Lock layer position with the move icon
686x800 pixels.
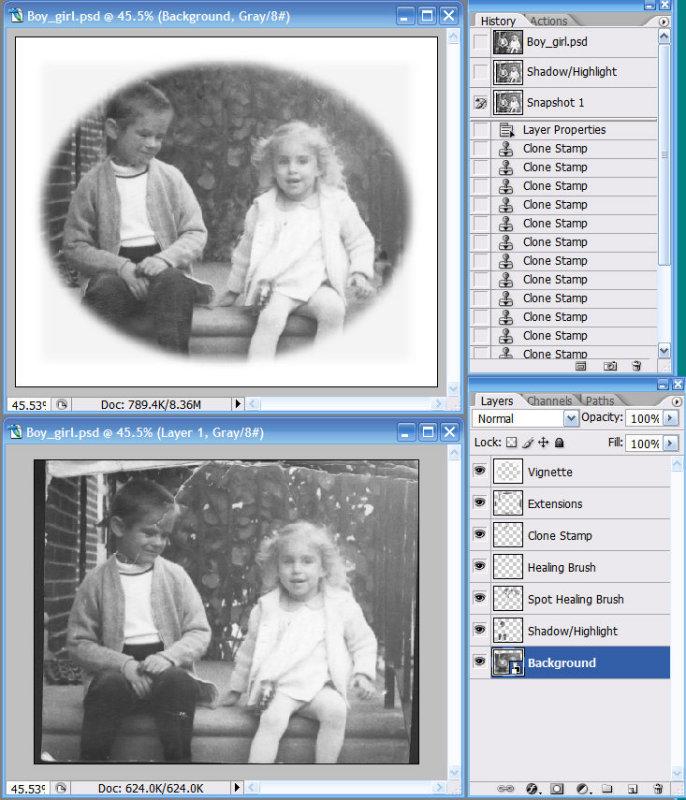tap(543, 442)
